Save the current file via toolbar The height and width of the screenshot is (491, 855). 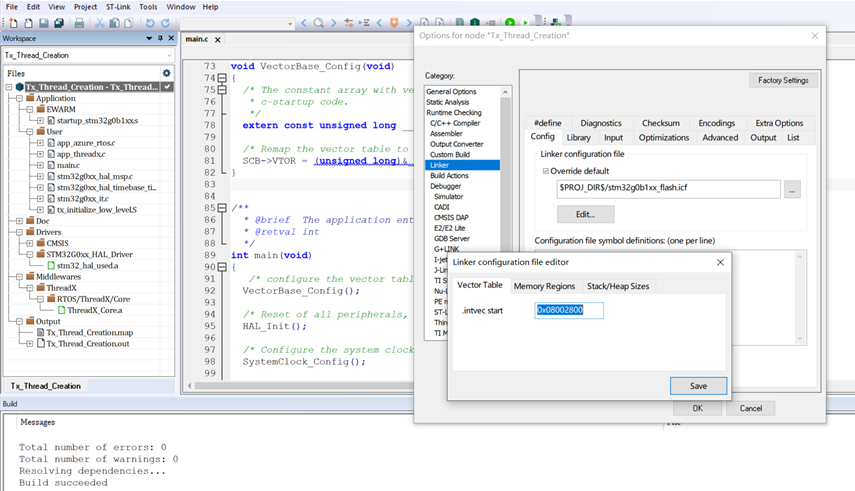[44, 23]
